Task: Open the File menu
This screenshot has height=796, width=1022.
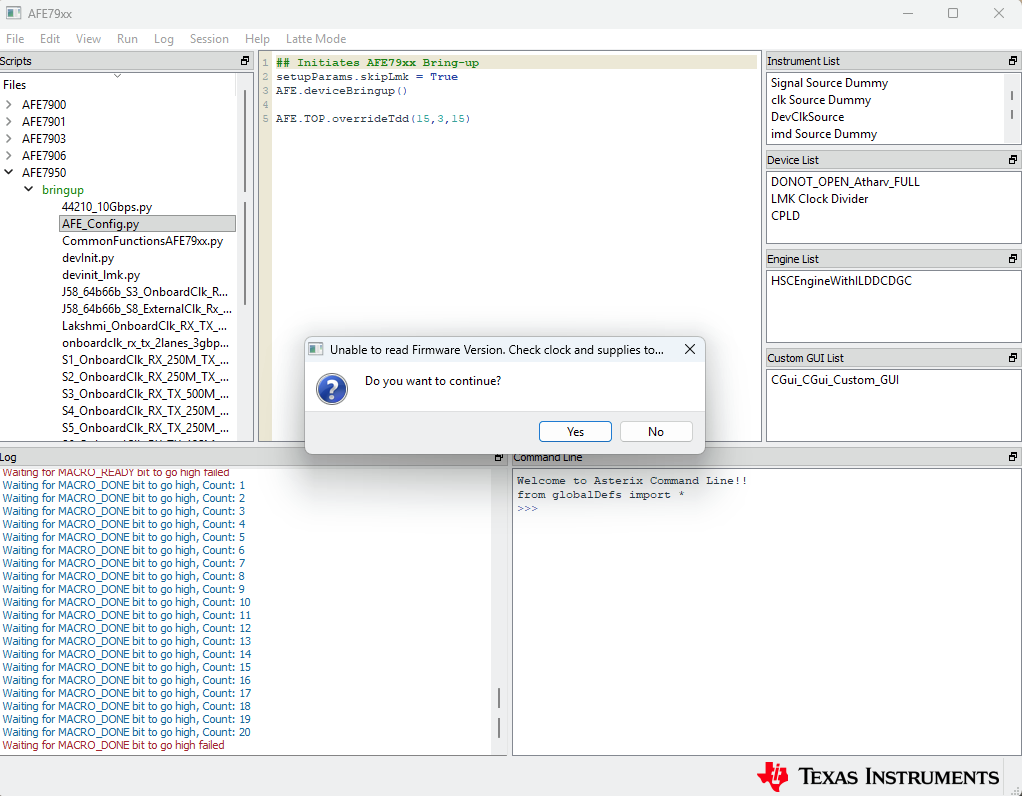Action: click(x=15, y=39)
